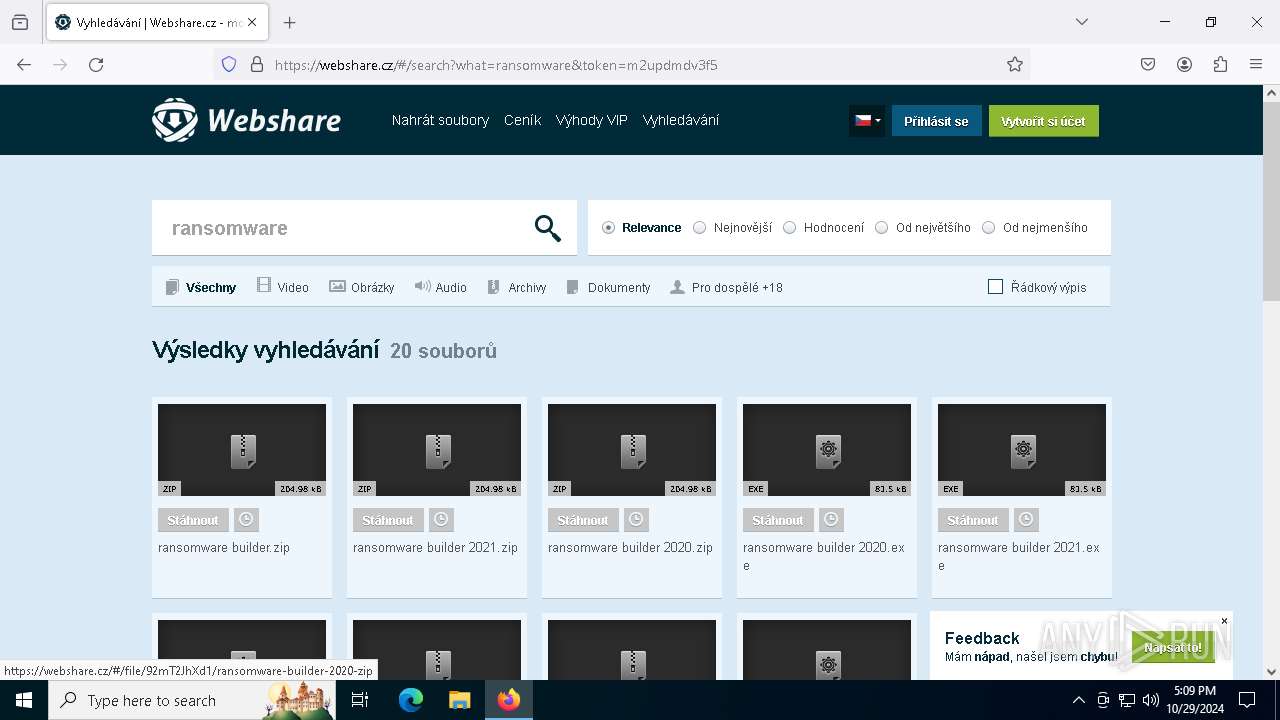Open clock icon for ransomware builder 2020.zip
1280x720 pixels.
pos(636,520)
